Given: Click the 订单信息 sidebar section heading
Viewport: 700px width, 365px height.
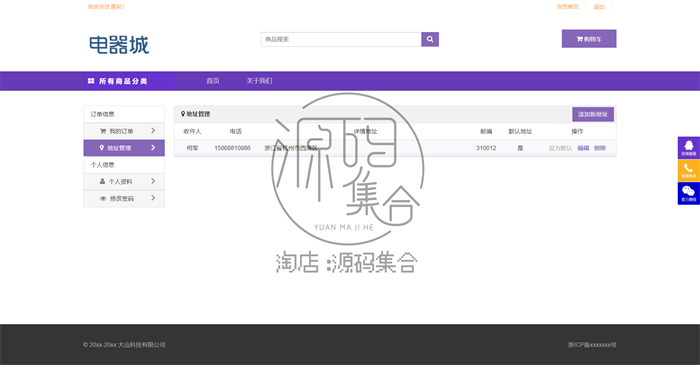Looking at the screenshot, I should tap(103, 114).
